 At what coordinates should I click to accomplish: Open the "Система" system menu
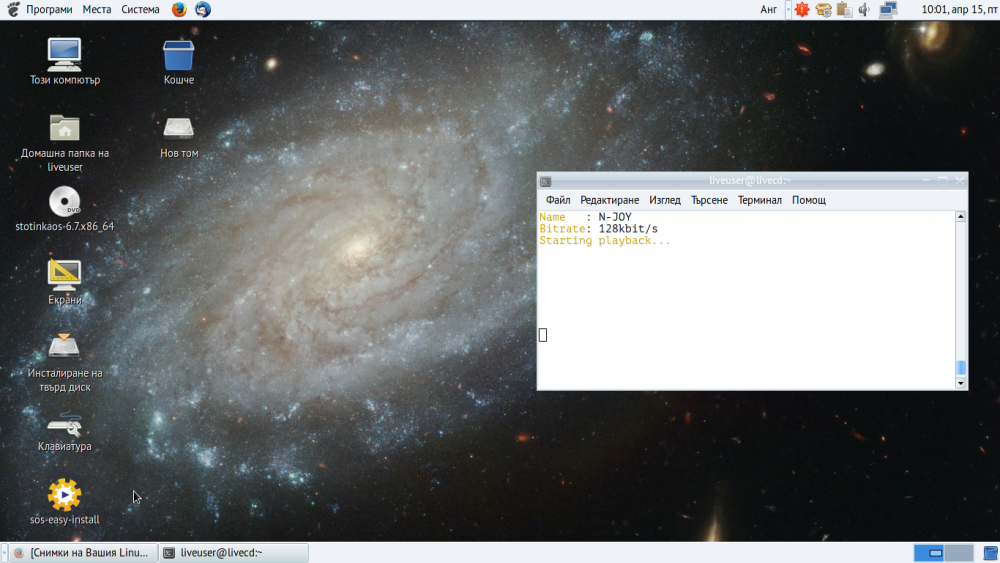(140, 10)
